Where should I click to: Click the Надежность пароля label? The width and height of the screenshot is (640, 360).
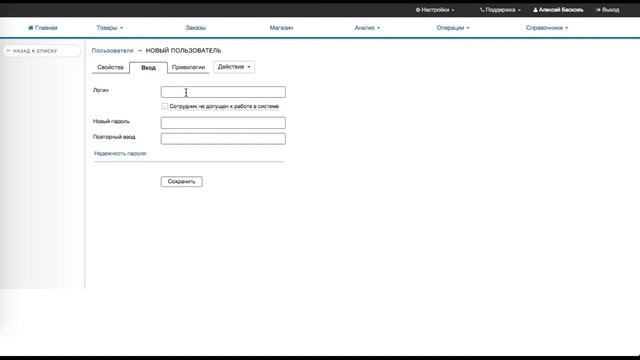[x=120, y=153]
